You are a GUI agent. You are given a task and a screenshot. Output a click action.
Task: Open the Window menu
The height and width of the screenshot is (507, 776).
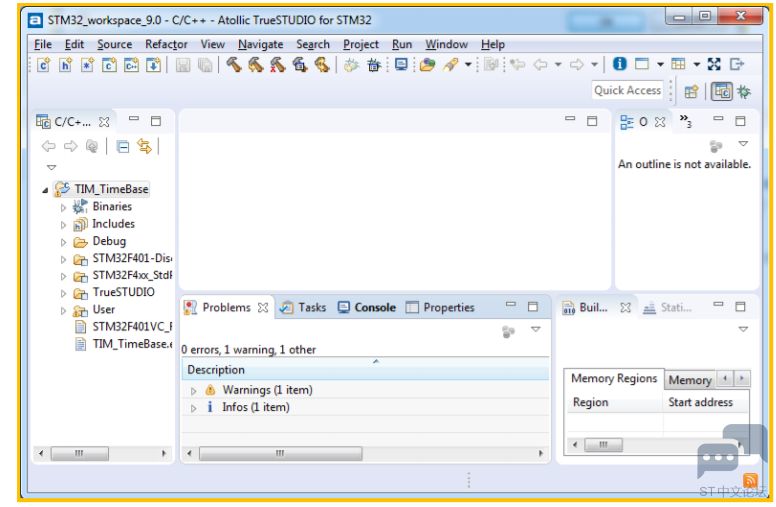tap(446, 44)
